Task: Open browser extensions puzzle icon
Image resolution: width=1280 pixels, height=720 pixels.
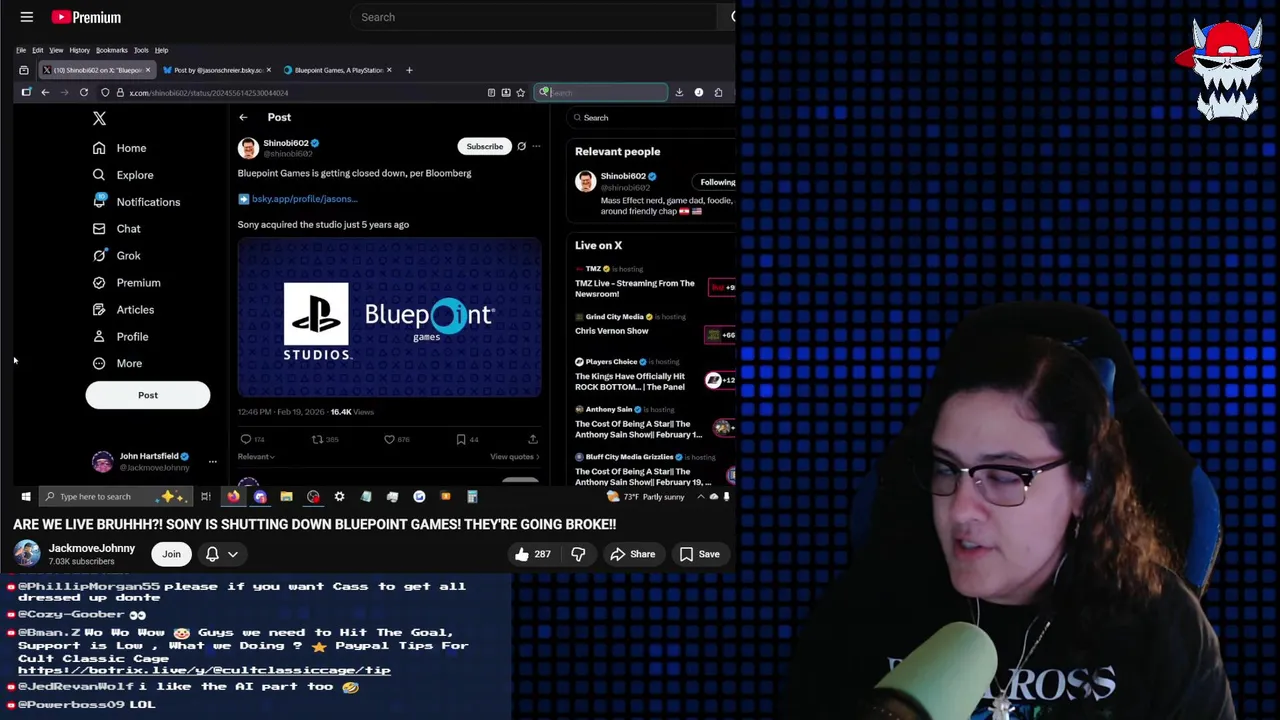Action: click(x=718, y=92)
